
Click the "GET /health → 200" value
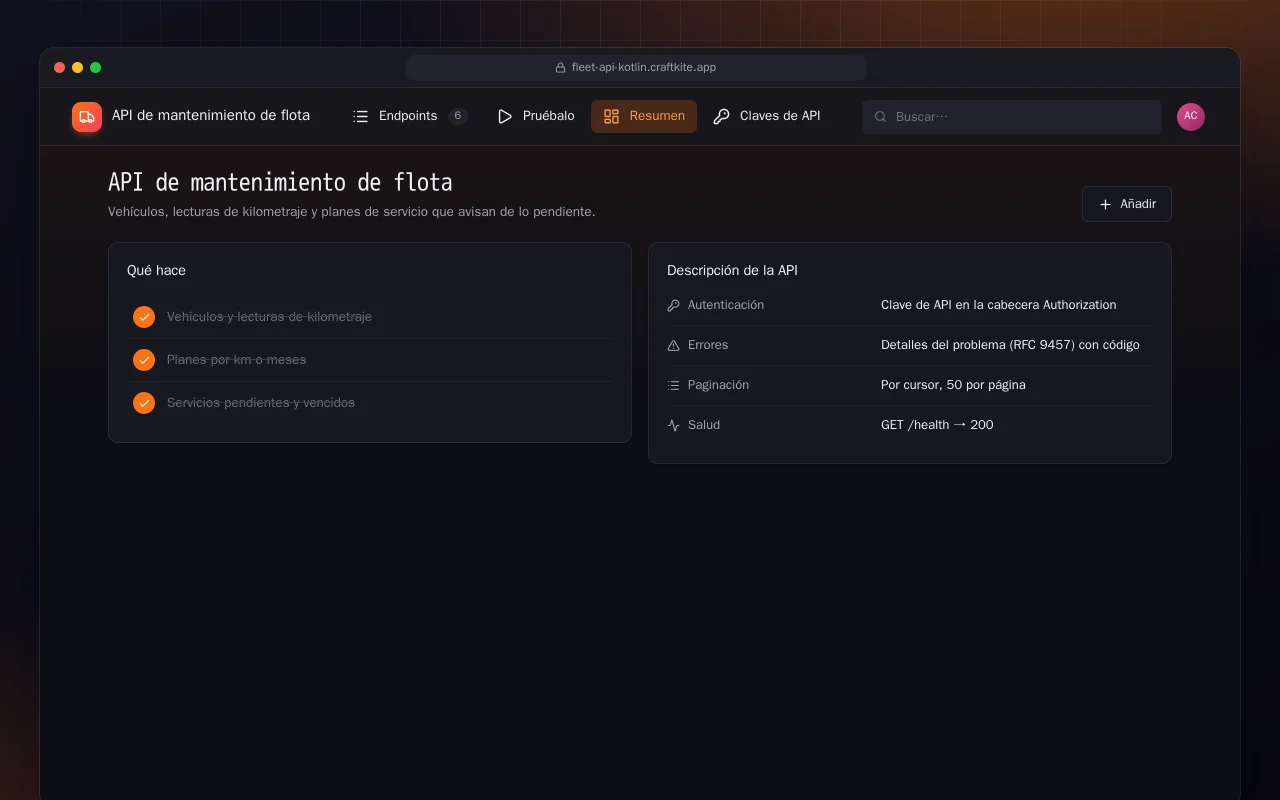click(937, 425)
